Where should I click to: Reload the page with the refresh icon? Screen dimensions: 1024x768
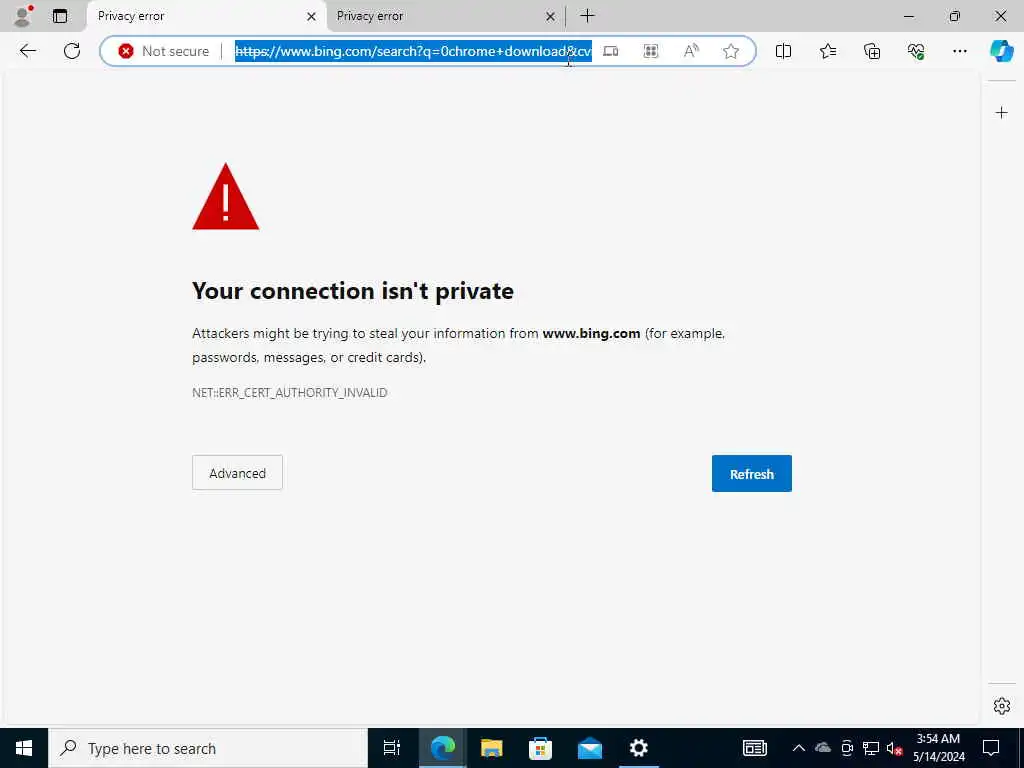point(72,51)
